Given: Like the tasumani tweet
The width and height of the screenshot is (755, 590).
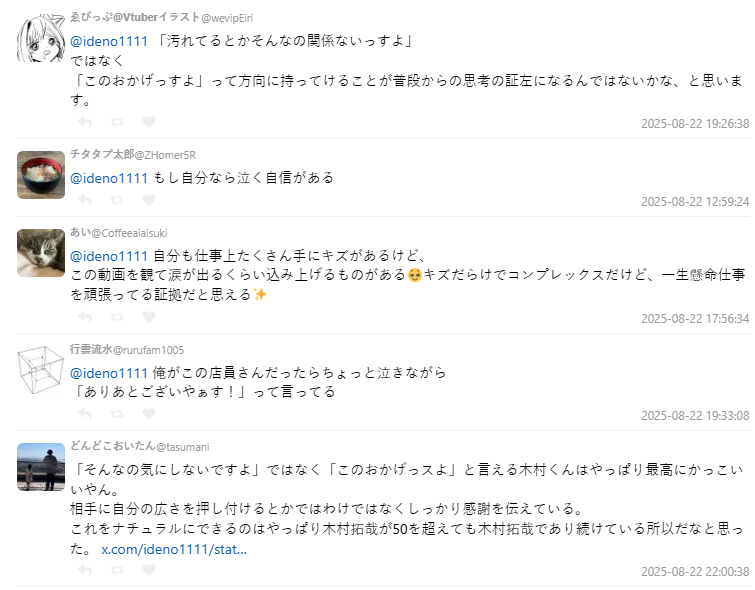Looking at the screenshot, I should click(x=149, y=569).
